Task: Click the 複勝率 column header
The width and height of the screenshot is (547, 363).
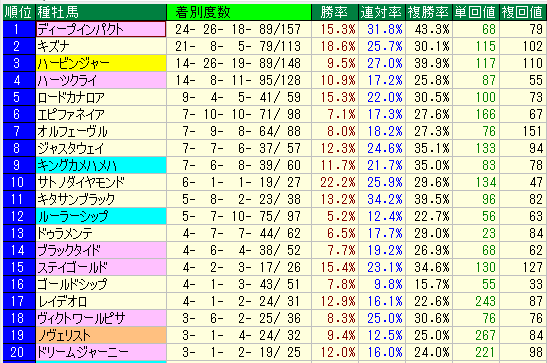Action: tap(429, 12)
